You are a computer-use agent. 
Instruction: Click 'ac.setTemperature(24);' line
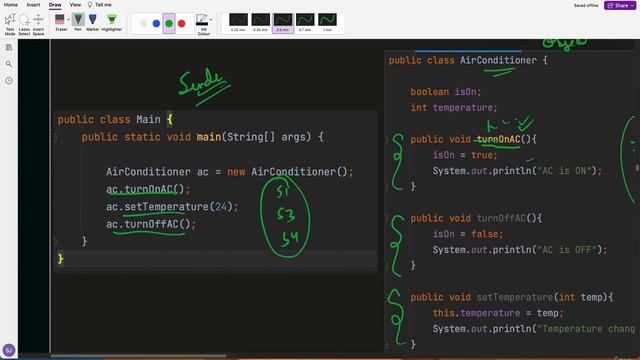172,207
